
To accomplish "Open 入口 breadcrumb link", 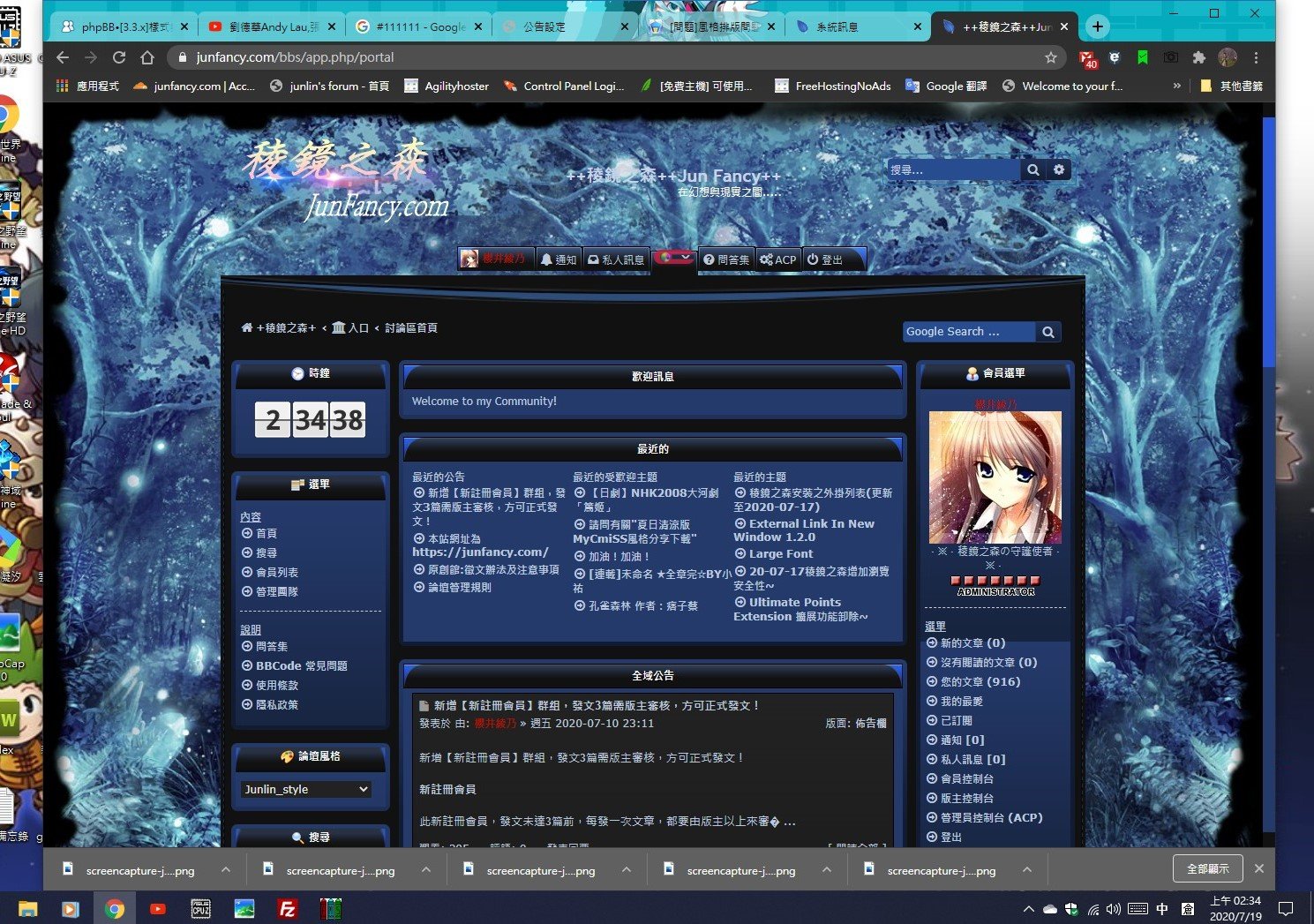I will [350, 328].
